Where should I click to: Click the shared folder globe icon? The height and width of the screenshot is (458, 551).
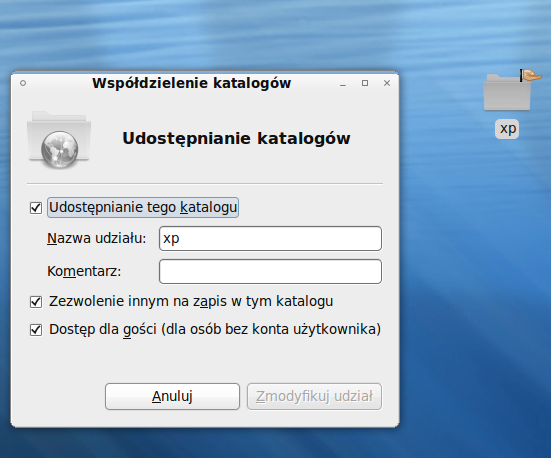tap(59, 140)
